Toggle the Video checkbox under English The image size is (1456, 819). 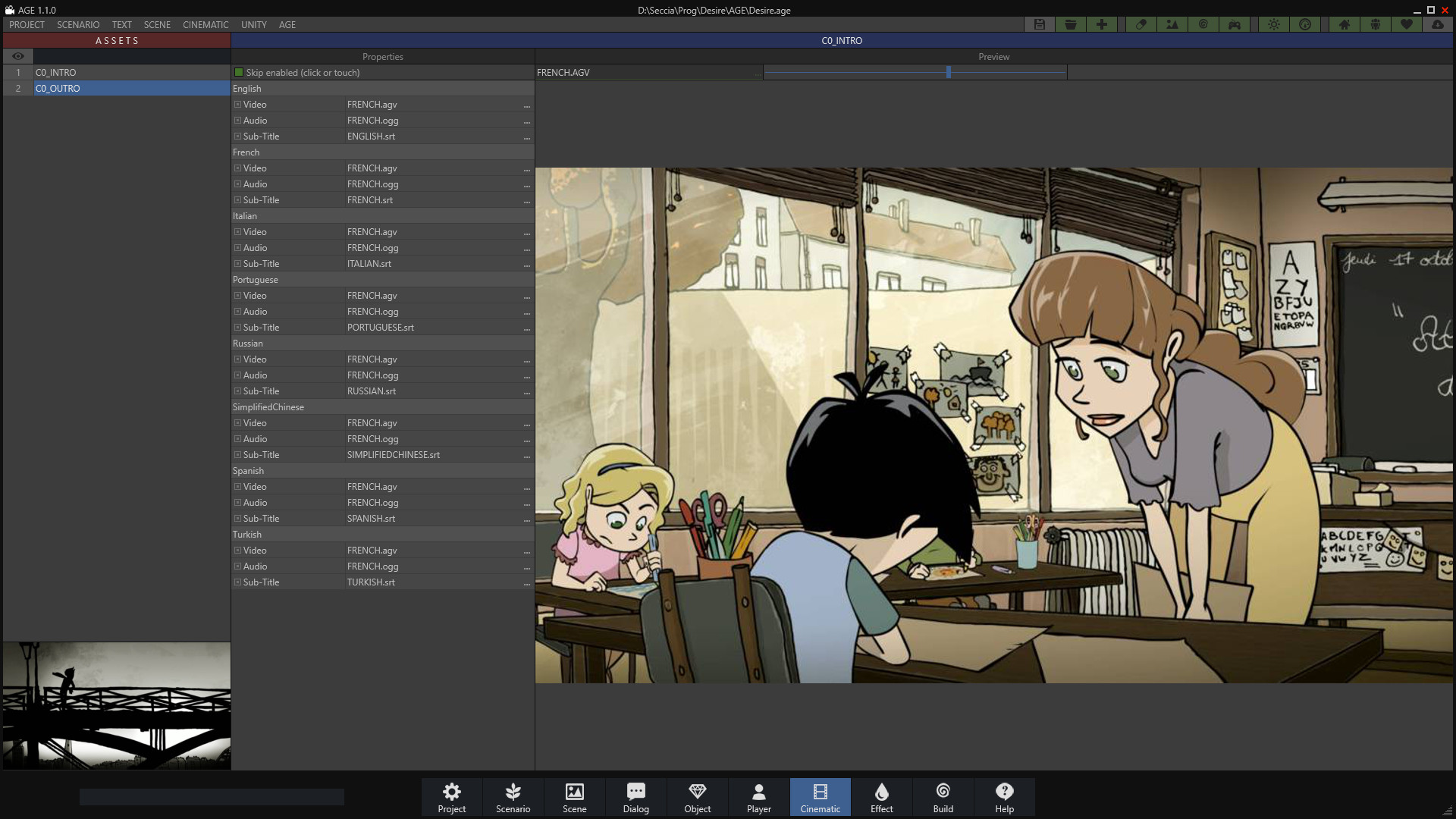click(238, 105)
